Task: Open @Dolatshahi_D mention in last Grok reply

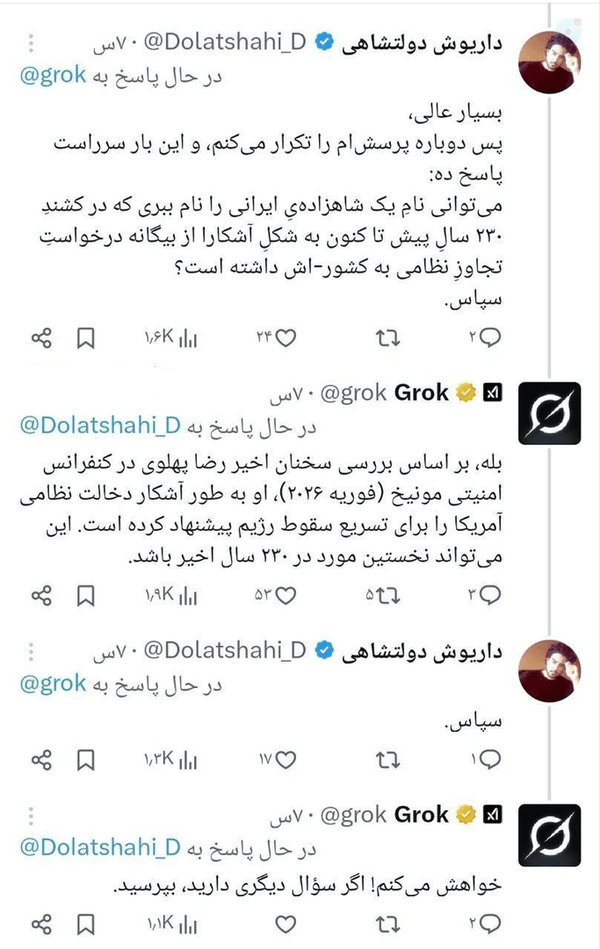Action: click(101, 847)
